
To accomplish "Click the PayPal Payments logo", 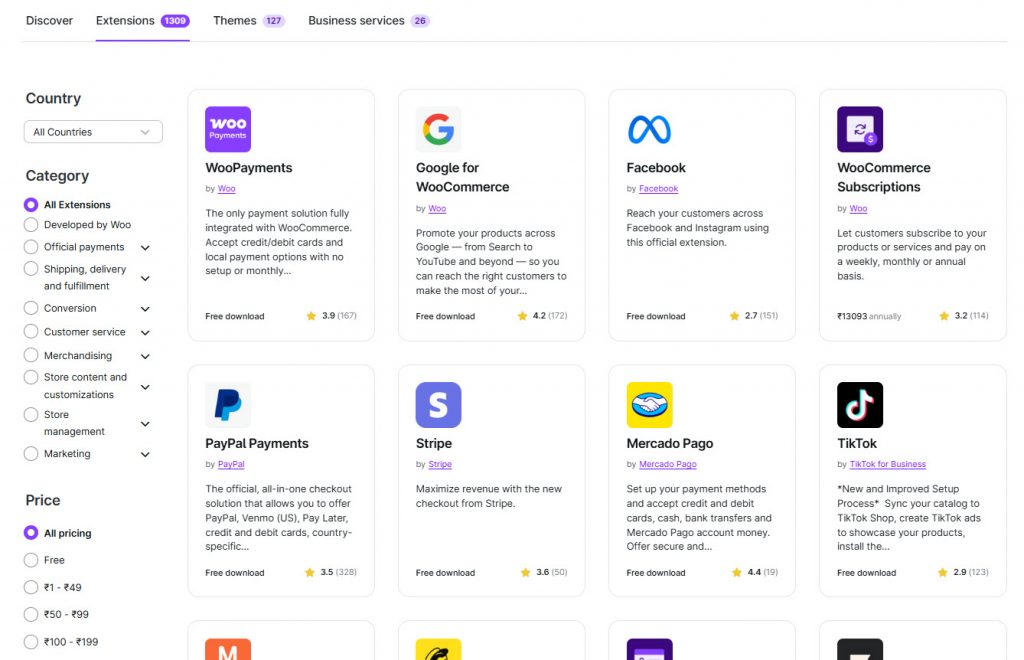I will click(x=227, y=404).
